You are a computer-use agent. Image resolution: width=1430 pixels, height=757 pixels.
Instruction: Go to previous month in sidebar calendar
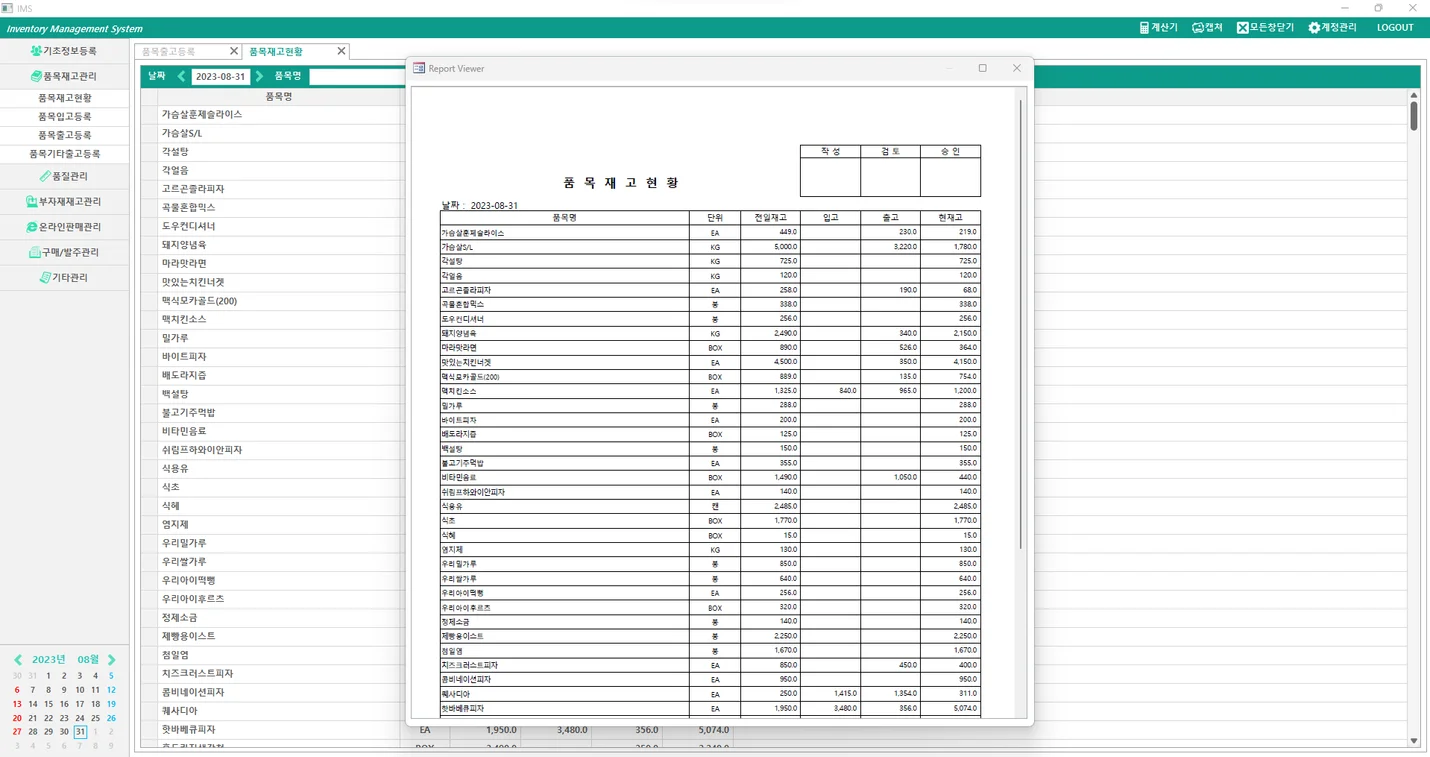[x=17, y=660]
